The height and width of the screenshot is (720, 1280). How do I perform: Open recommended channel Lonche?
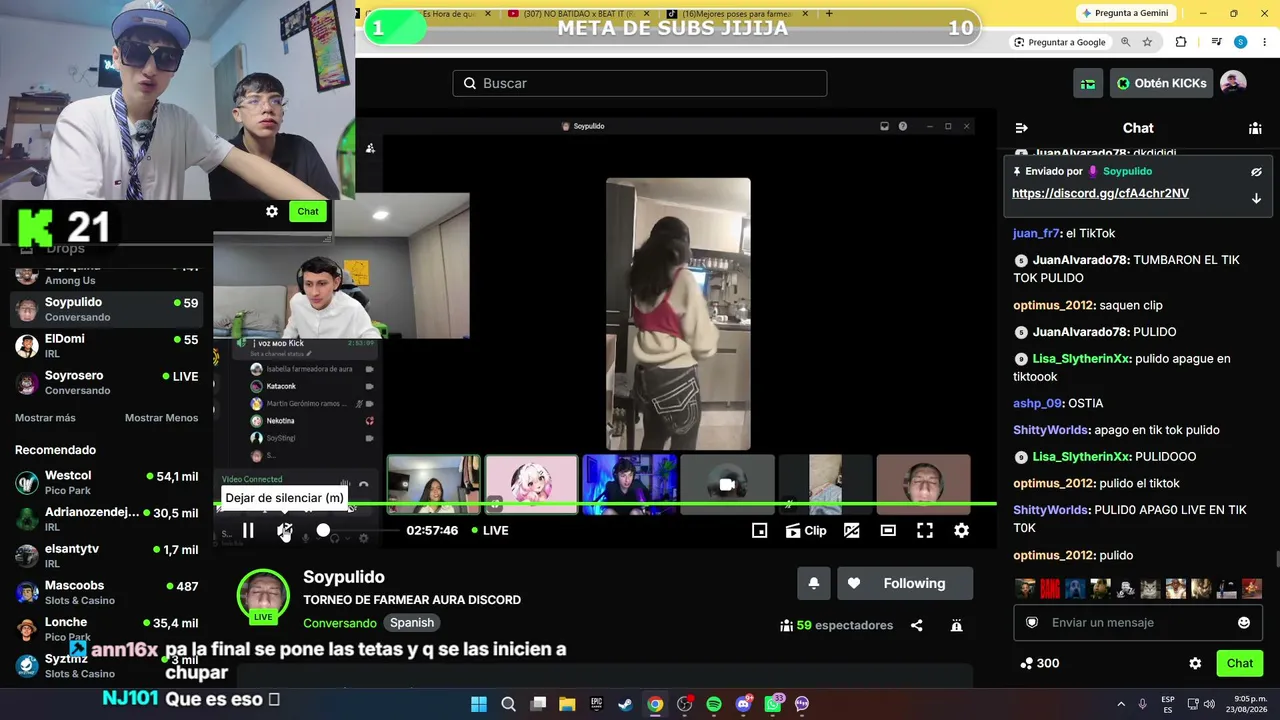(107, 629)
